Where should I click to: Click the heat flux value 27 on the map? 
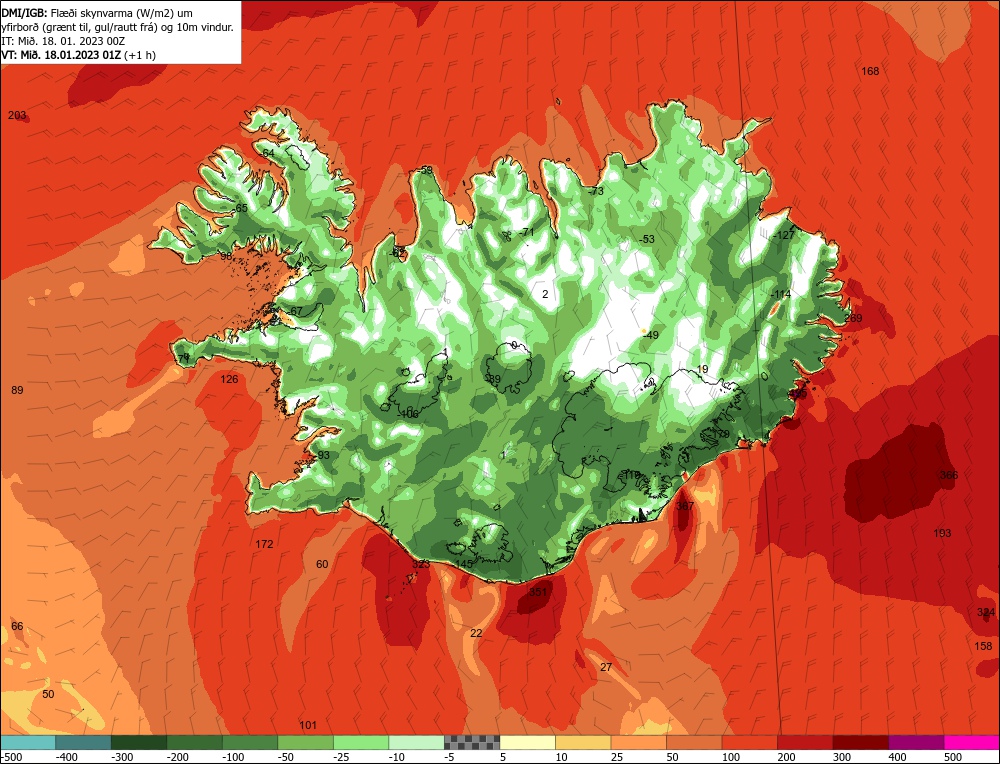606,668
